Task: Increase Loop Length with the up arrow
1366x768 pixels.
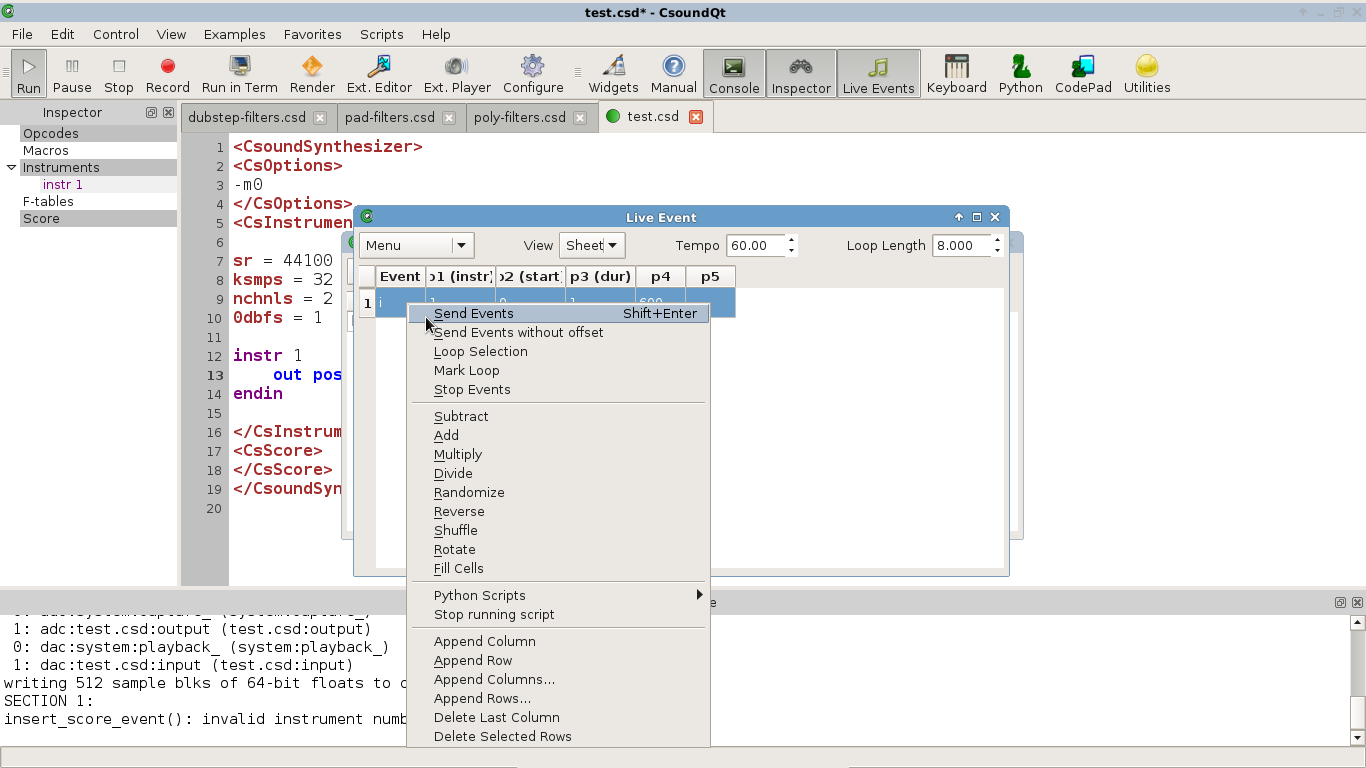Action: coord(997,240)
